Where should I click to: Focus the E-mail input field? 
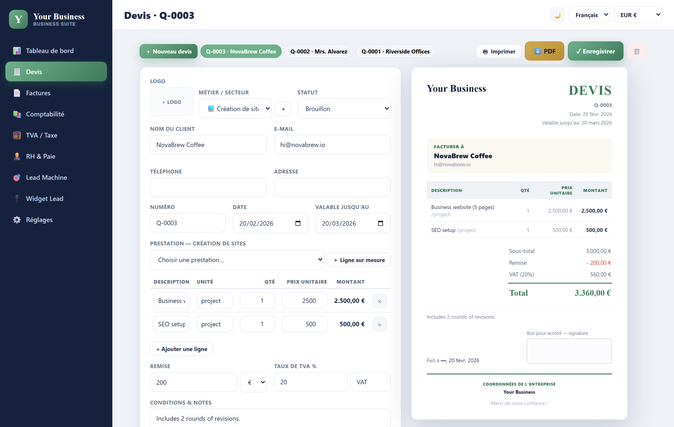click(x=332, y=144)
